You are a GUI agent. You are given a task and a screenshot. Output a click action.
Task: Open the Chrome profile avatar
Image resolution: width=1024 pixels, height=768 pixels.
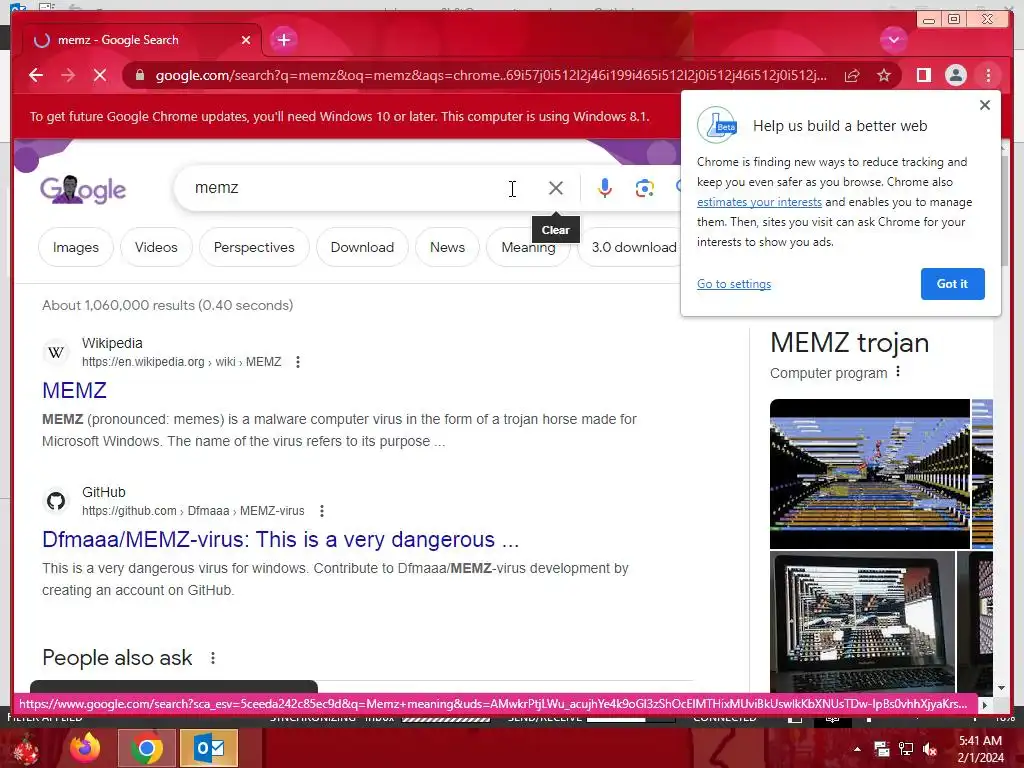[955, 75]
